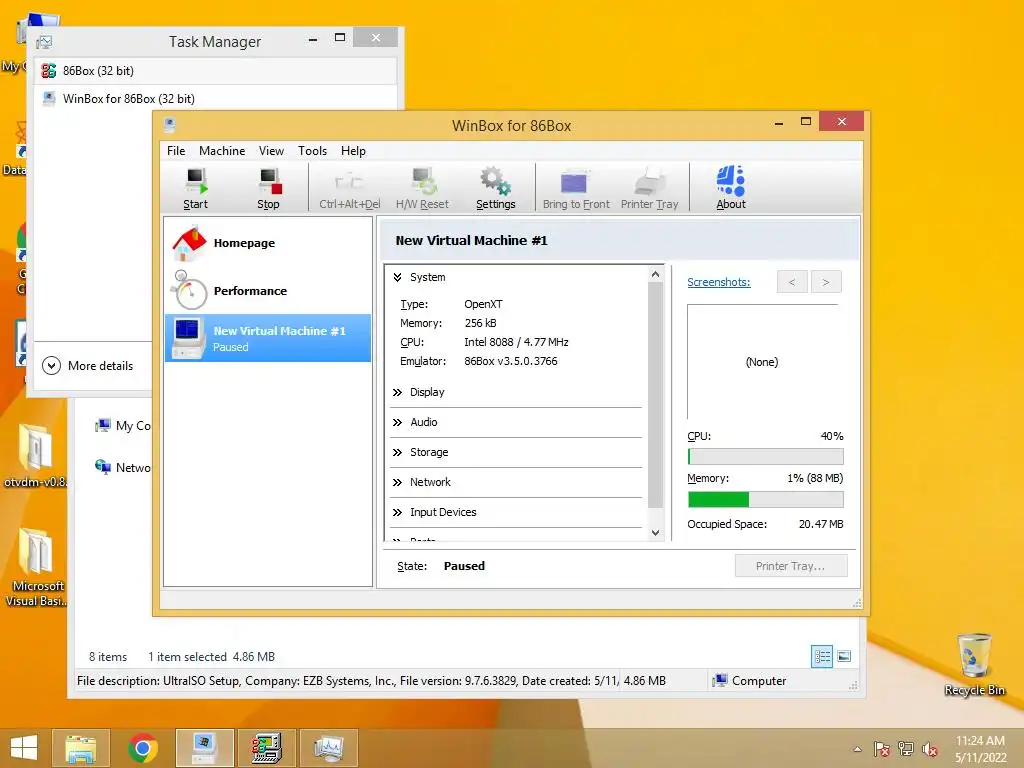Click the Type value OpenXT

pyautogui.click(x=483, y=304)
